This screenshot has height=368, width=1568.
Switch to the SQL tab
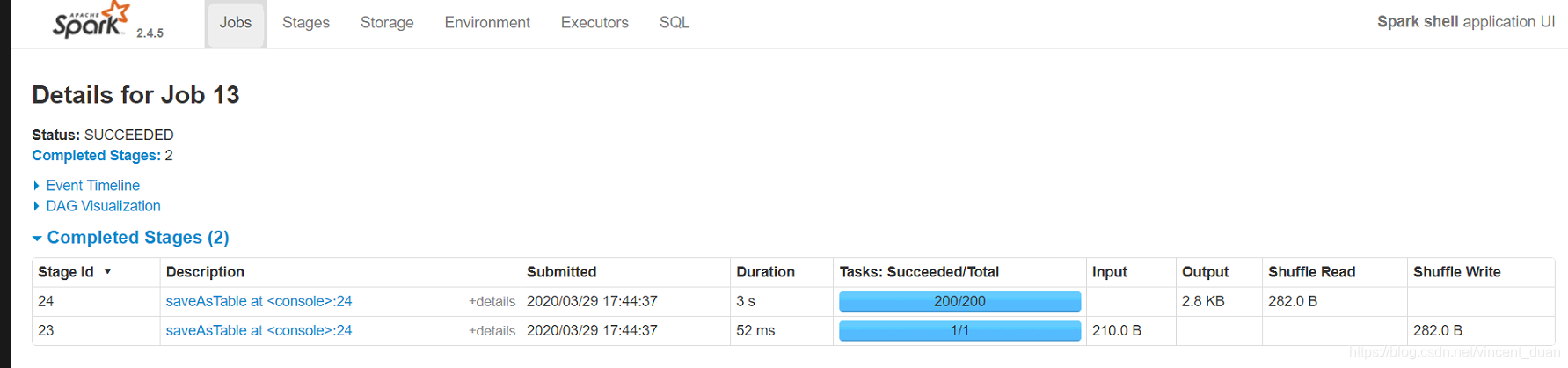coord(674,23)
